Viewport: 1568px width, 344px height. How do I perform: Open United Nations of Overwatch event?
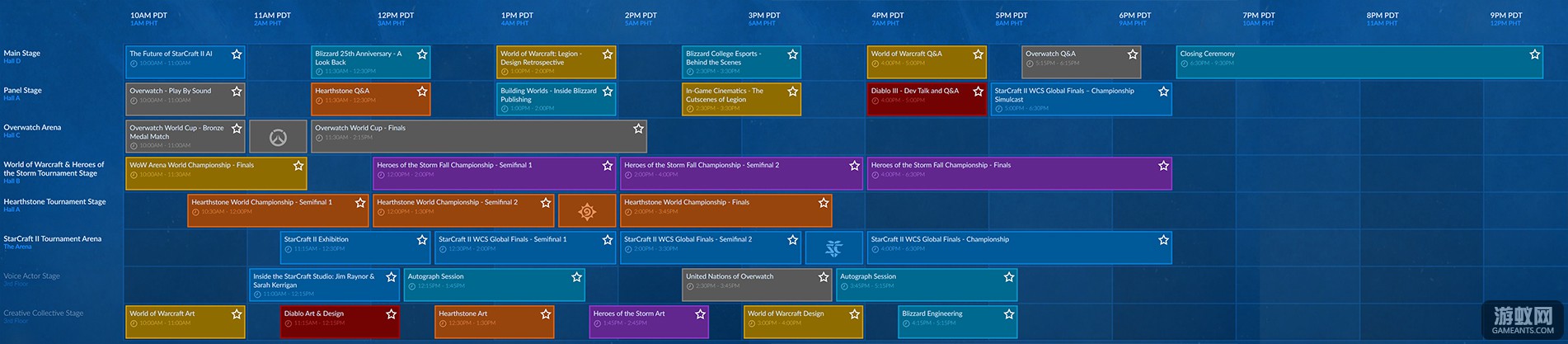click(757, 285)
